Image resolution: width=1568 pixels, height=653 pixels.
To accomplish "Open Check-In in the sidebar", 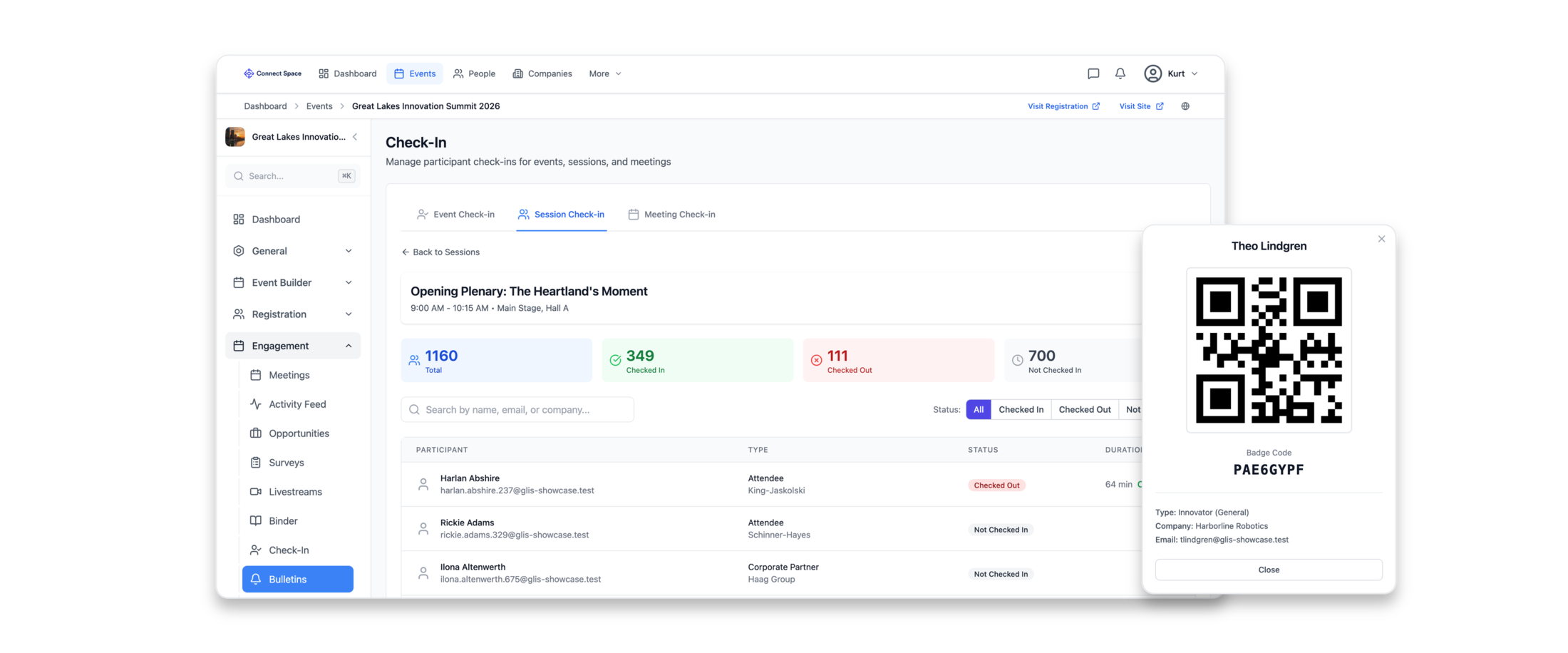I will (298, 550).
